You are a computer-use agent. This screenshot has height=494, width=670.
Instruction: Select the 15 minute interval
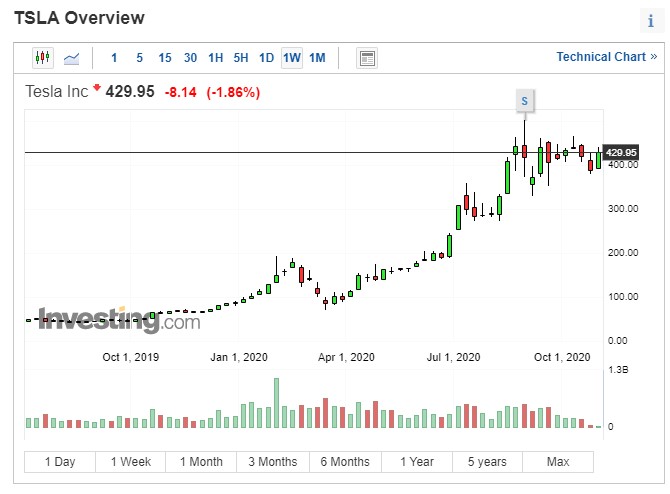165,58
